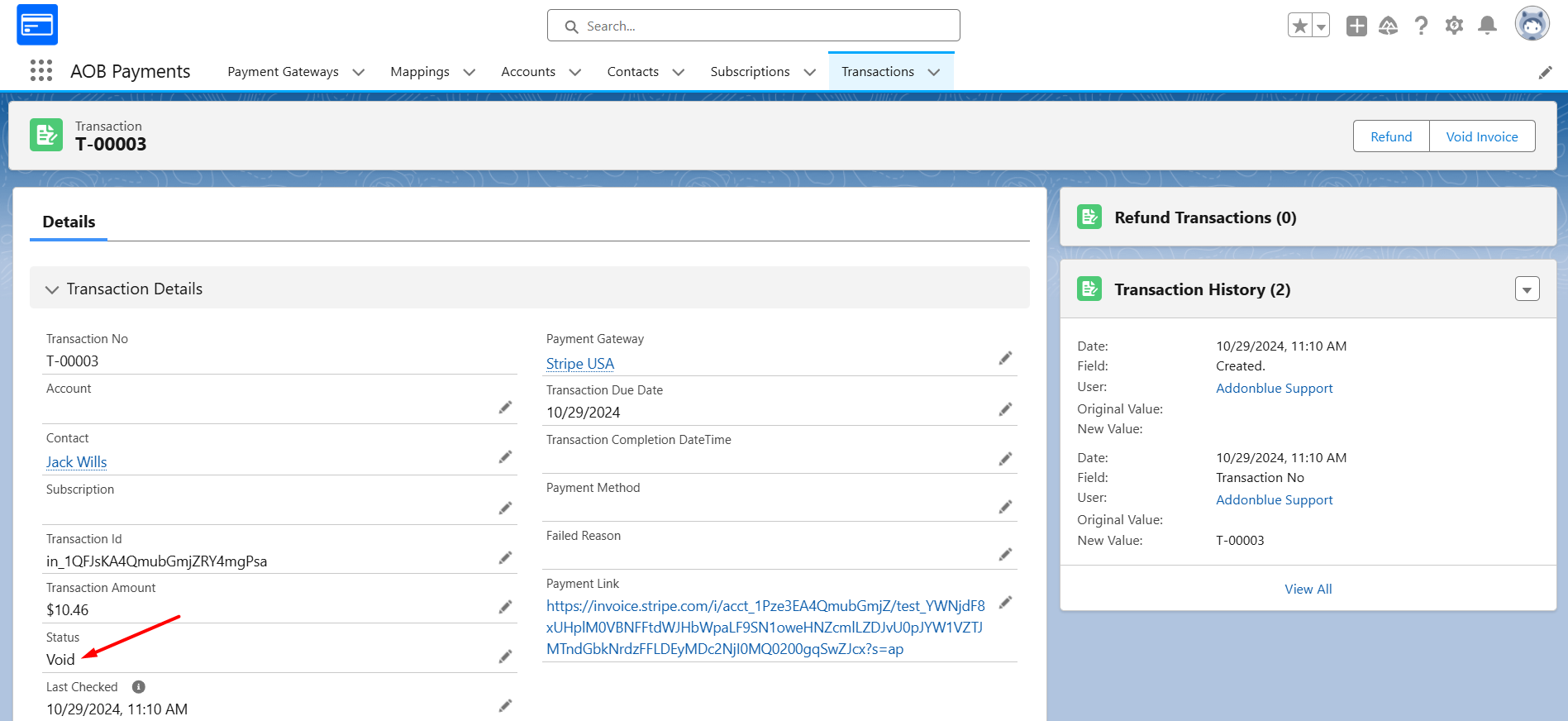1568x721 pixels.
Task: Click the help question mark icon
Action: [x=1421, y=26]
